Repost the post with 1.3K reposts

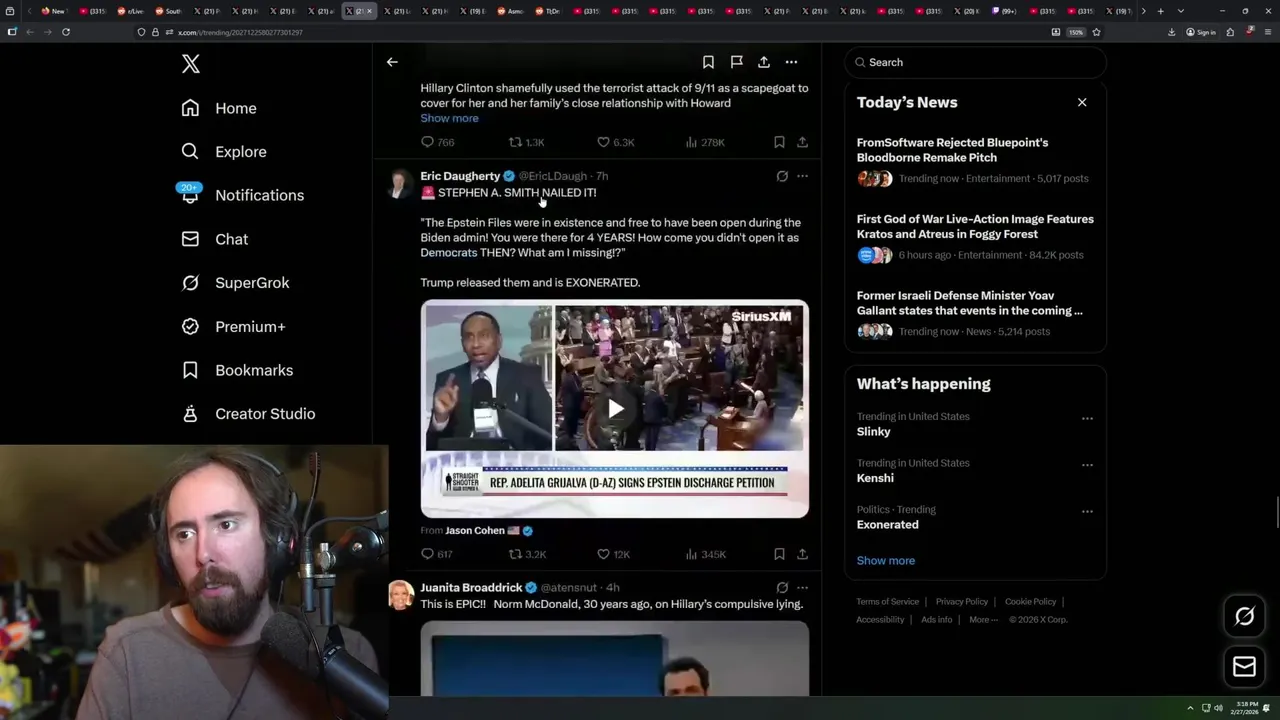point(526,142)
